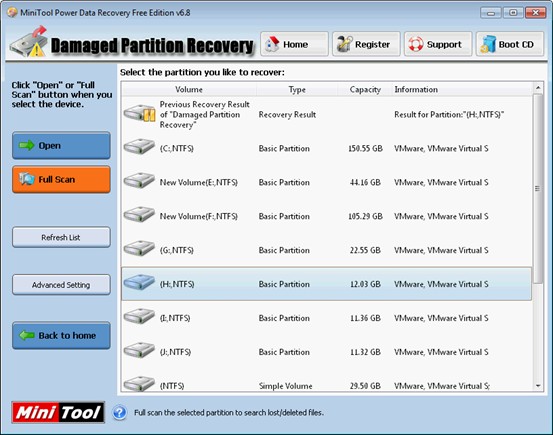Click the Recovery Result type cell

tap(287, 114)
